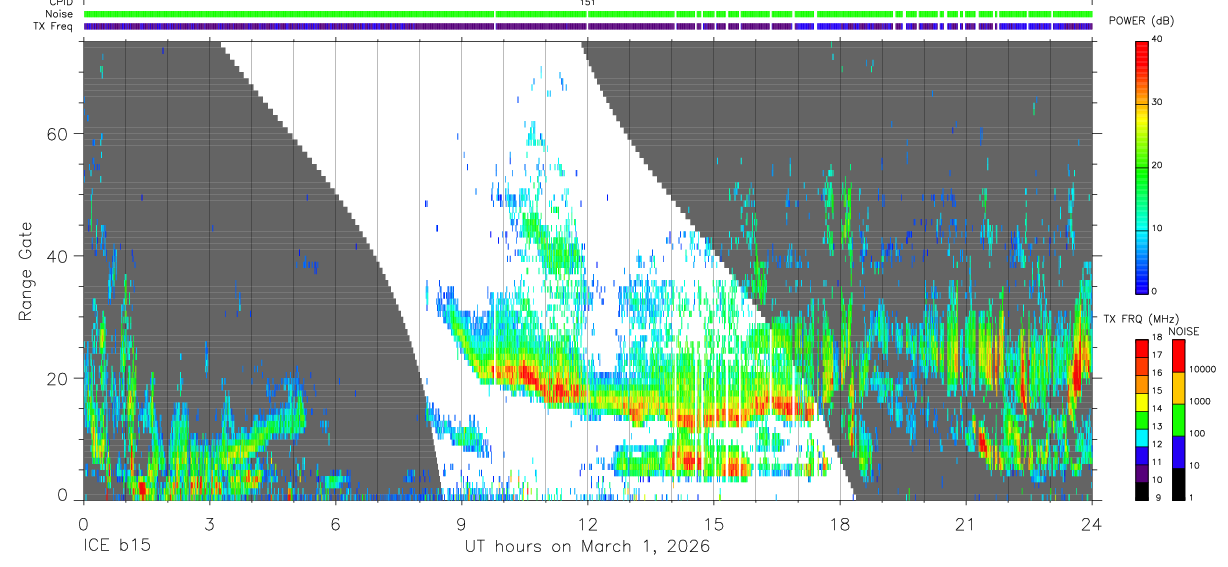Select the 'NOISE' legend title
Image resolution: width=1228 pixels, height=567 pixels.
pyautogui.click(x=1184, y=331)
